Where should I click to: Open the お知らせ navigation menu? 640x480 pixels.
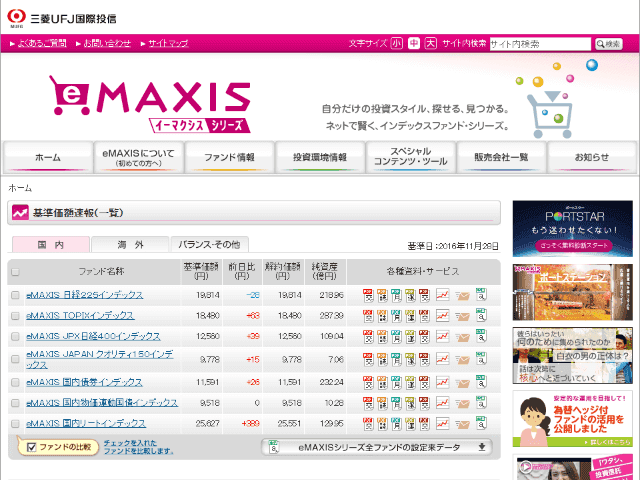pyautogui.click(x=592, y=157)
